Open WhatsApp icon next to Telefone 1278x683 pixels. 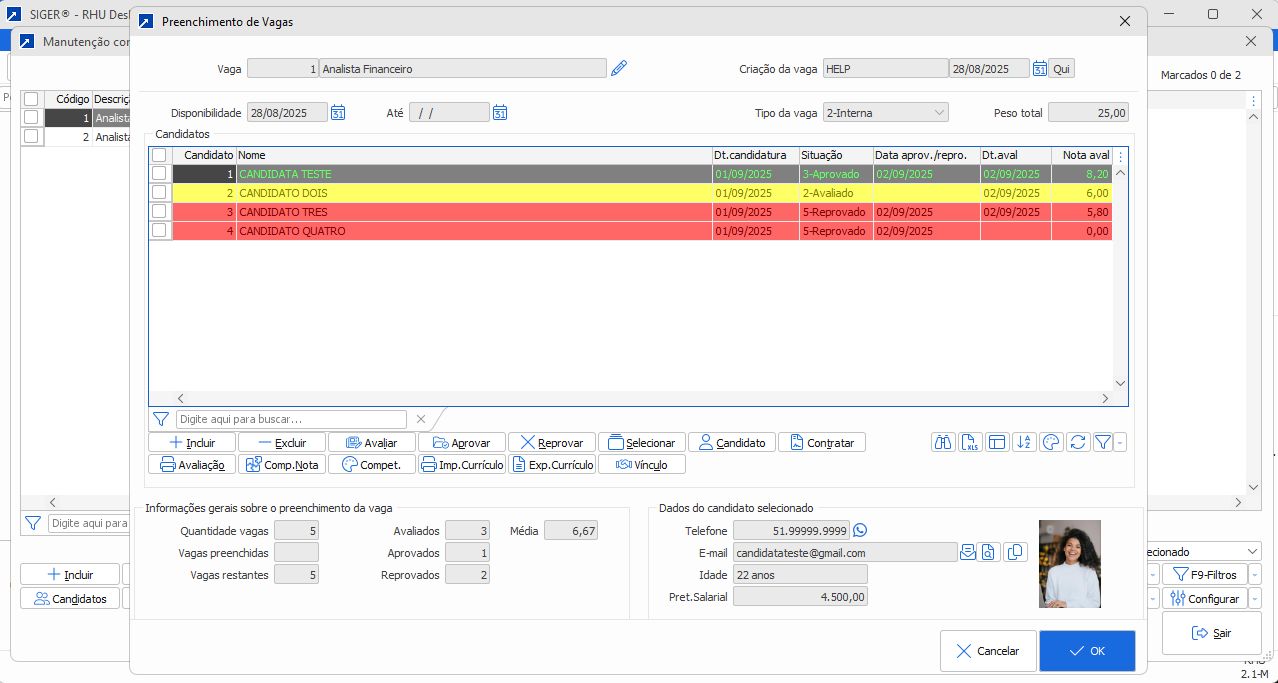860,530
